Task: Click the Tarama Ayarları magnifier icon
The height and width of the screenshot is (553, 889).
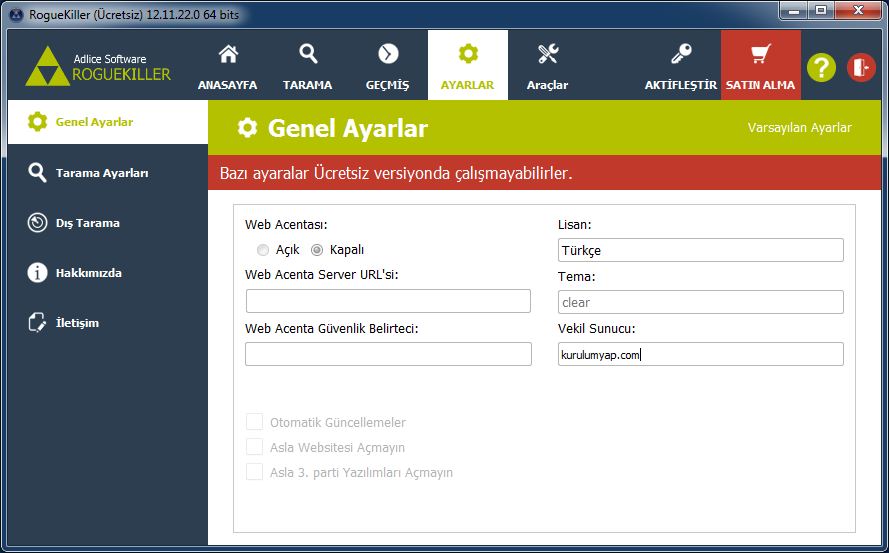Action: tap(37, 172)
